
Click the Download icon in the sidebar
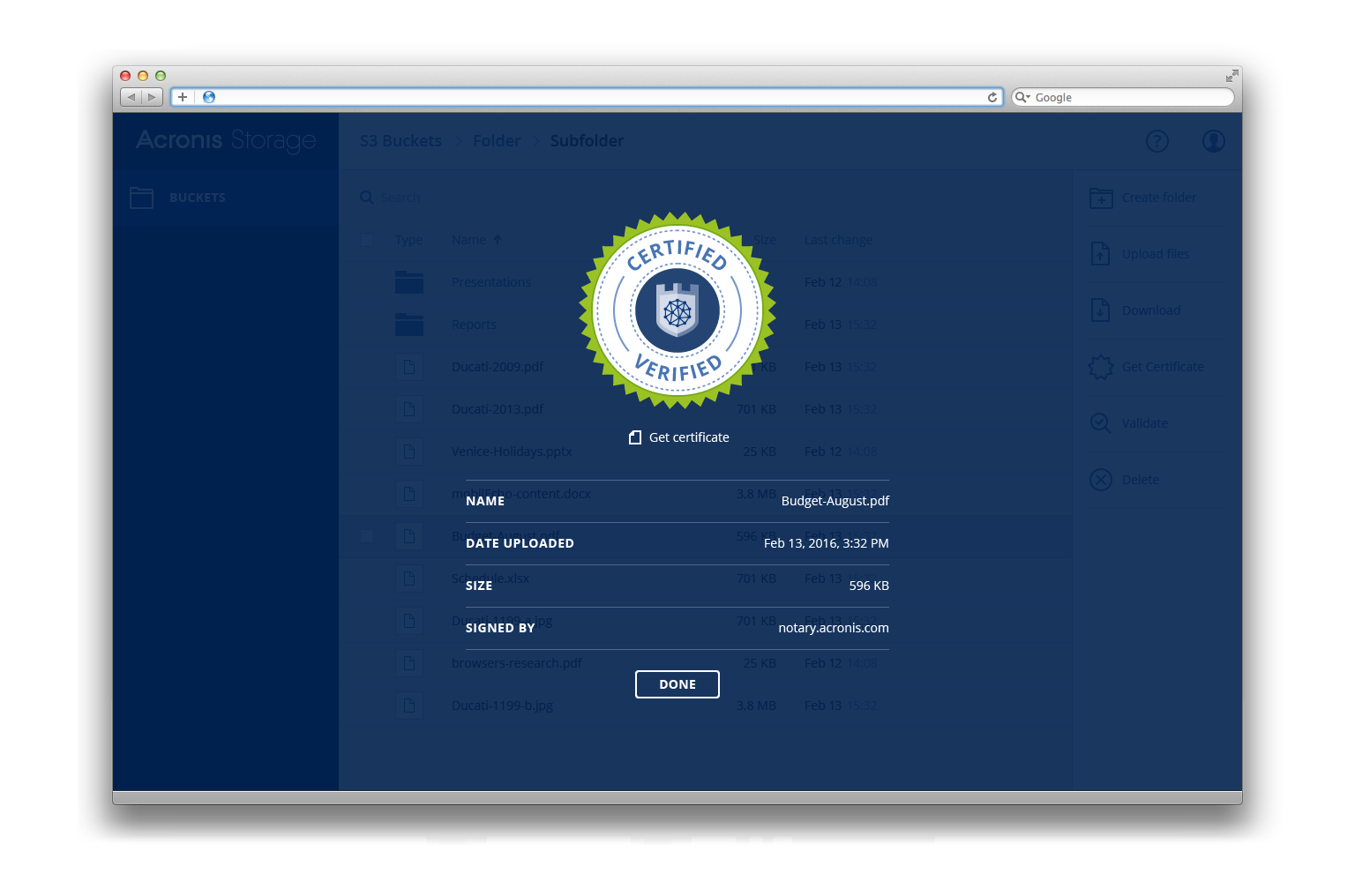1101,310
